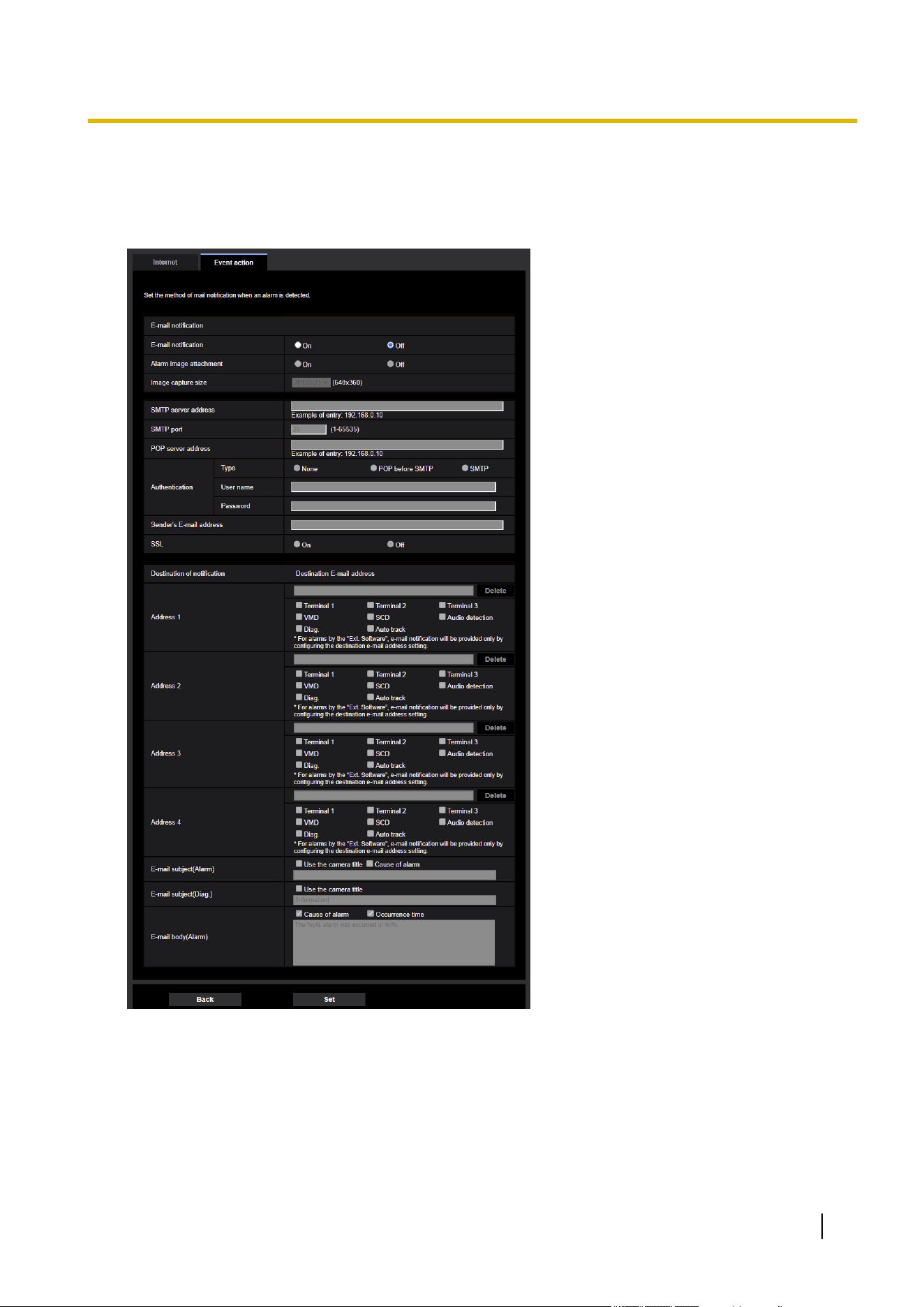The height and width of the screenshot is (1307, 924).
Task: Enable Alarm image attachment On
Action: tap(298, 364)
